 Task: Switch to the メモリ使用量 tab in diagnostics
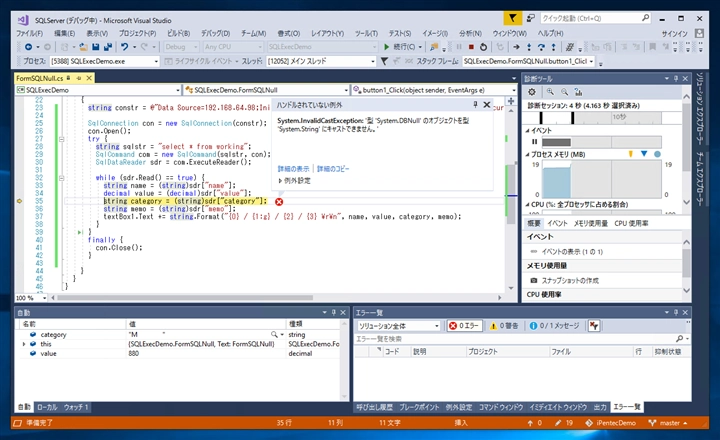591,223
